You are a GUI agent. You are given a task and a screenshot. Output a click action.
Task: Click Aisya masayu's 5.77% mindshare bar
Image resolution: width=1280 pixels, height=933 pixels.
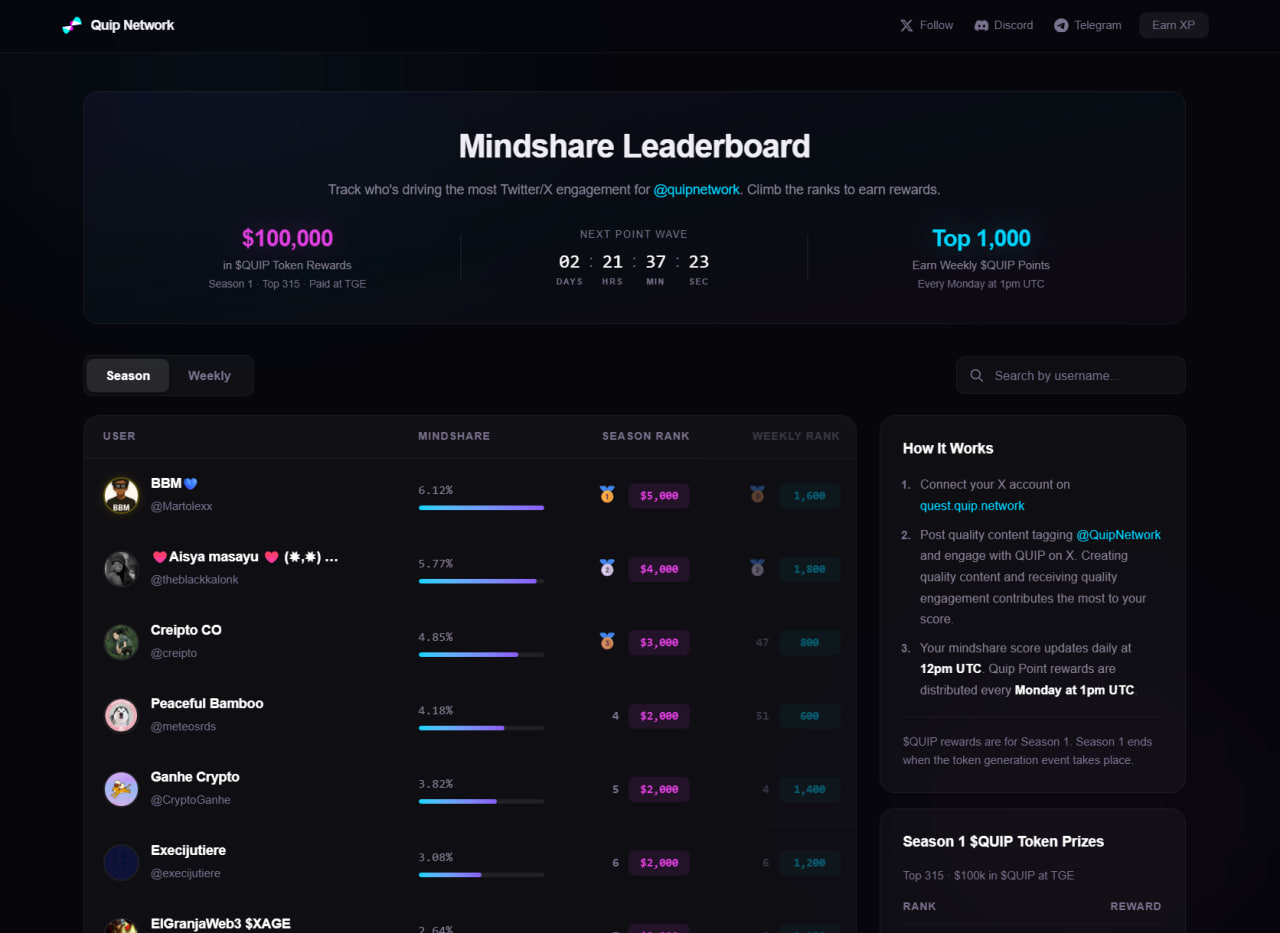481,581
